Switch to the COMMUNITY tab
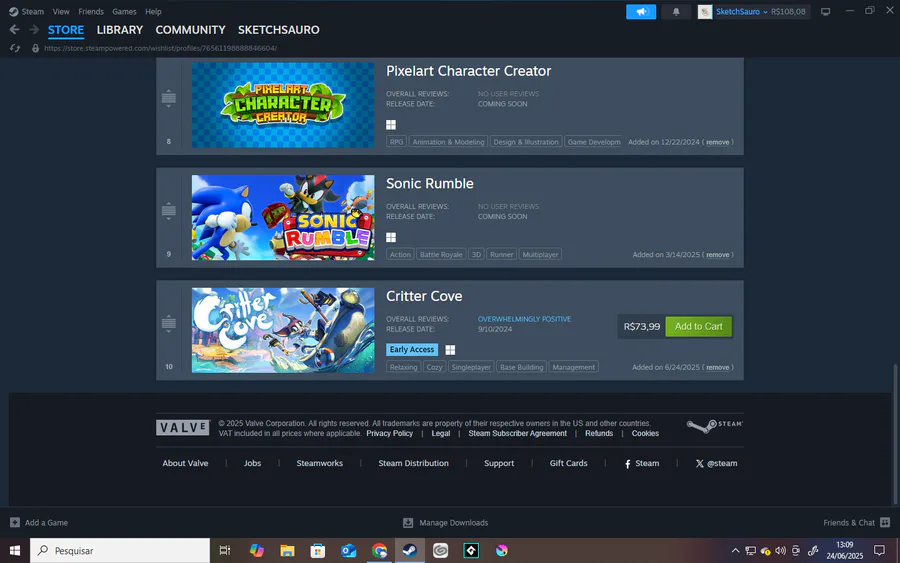The height and width of the screenshot is (563, 900). click(191, 30)
